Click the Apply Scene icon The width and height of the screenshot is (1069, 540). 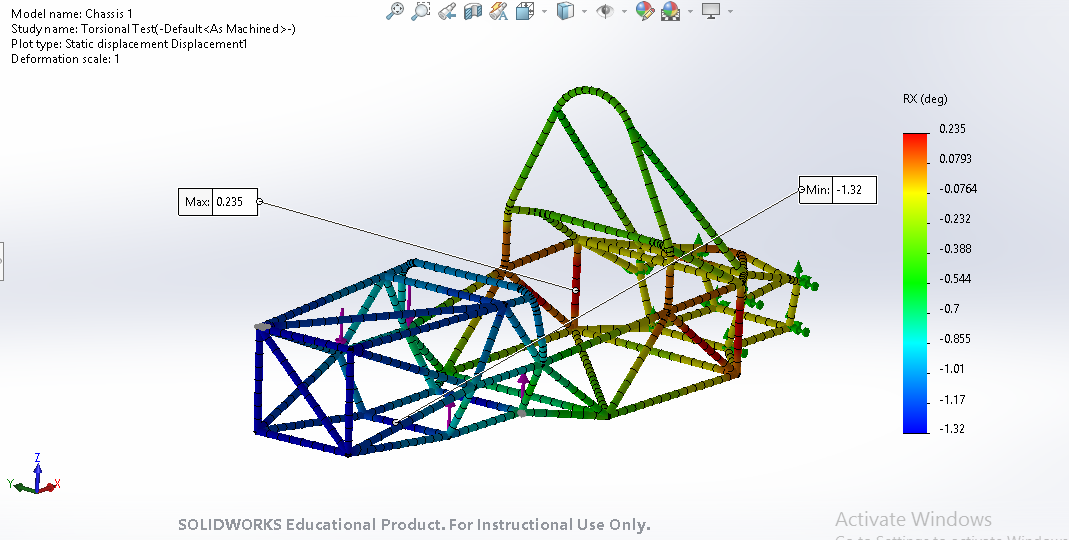coord(671,11)
